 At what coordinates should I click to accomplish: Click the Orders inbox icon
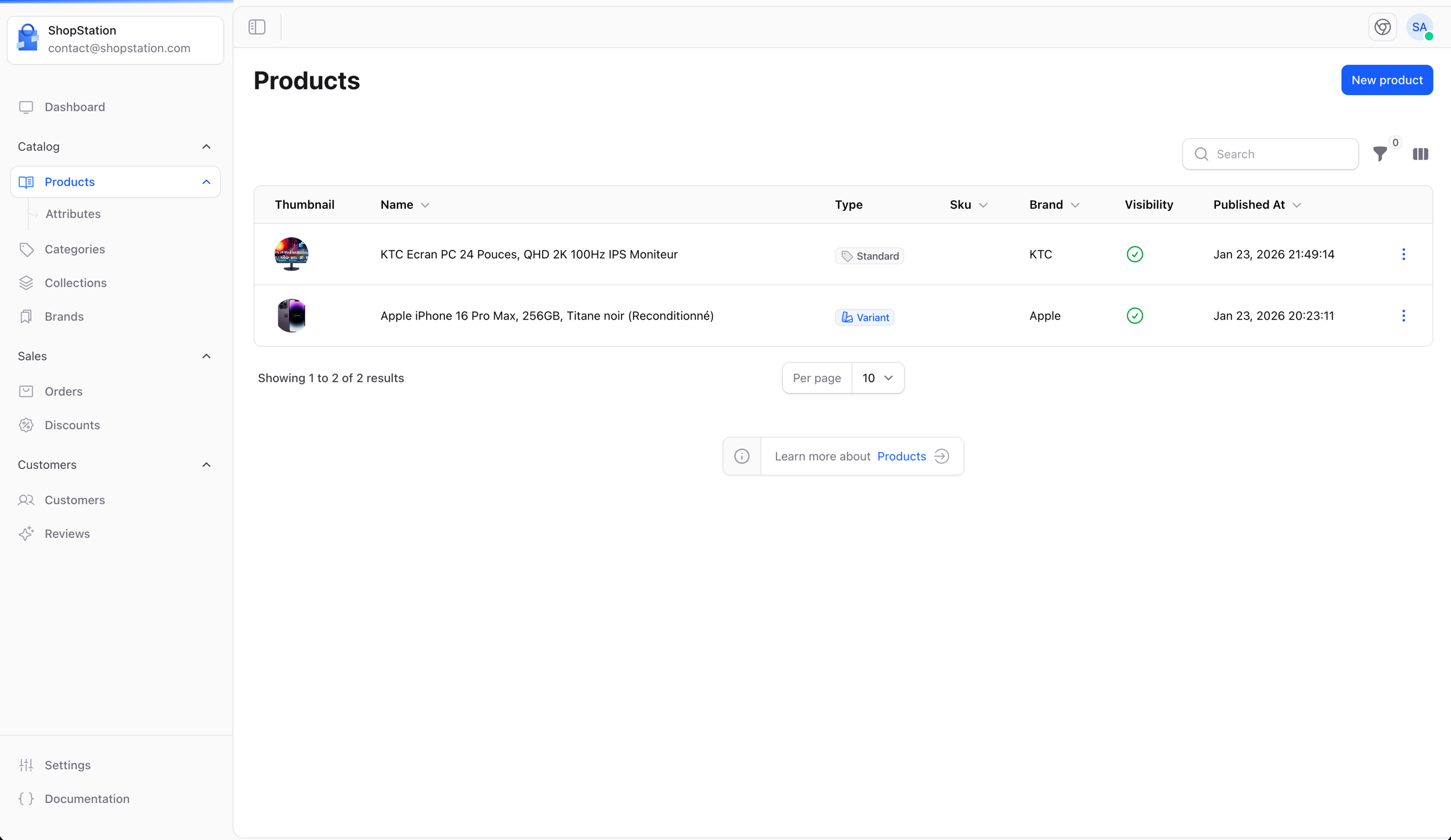(x=26, y=391)
